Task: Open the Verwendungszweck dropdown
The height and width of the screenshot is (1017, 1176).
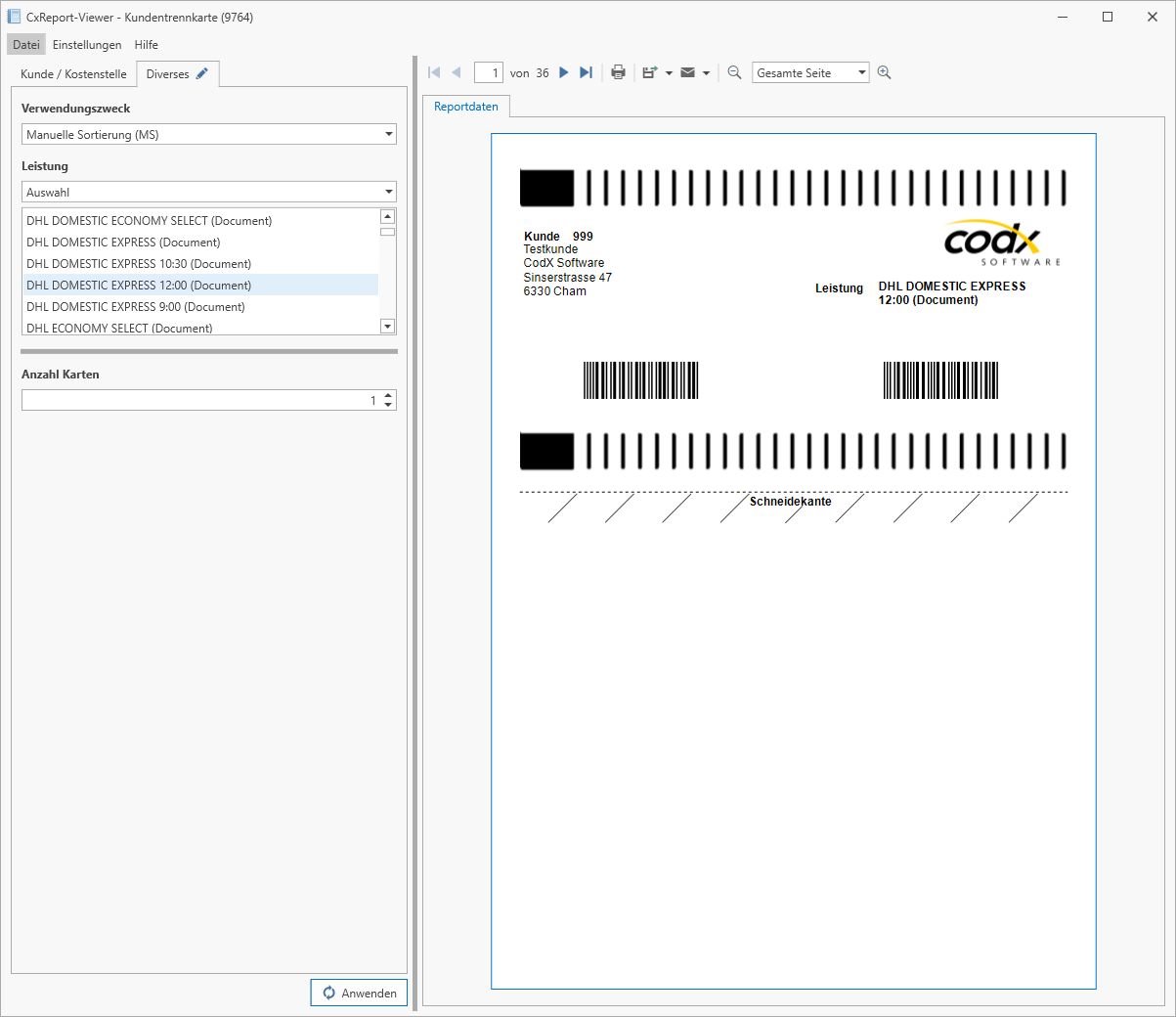Action: pos(209,135)
